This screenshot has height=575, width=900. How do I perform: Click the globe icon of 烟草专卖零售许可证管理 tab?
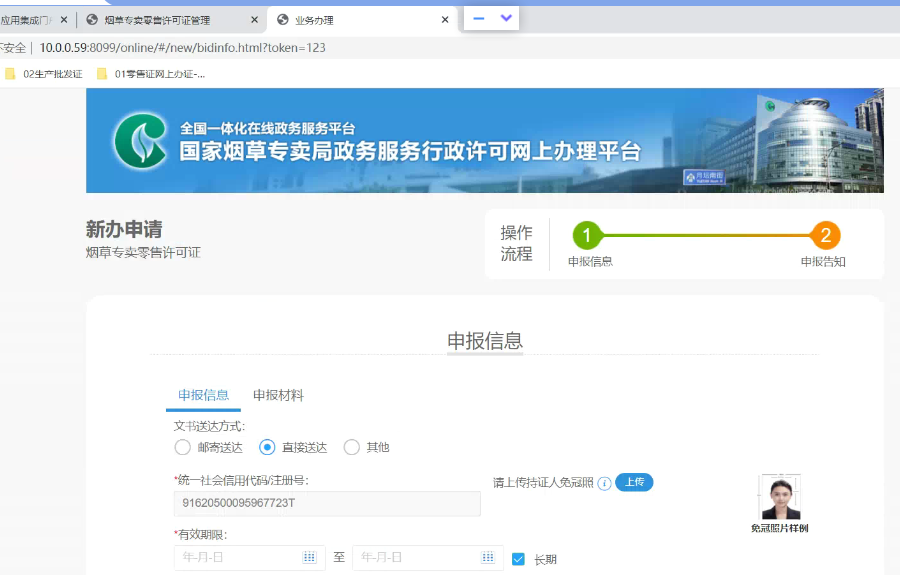pyautogui.click(x=91, y=20)
